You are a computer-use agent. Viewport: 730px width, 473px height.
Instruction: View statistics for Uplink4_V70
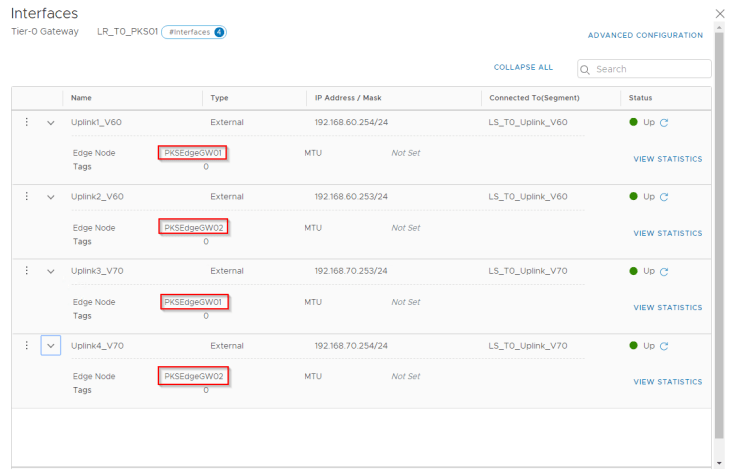(x=667, y=382)
